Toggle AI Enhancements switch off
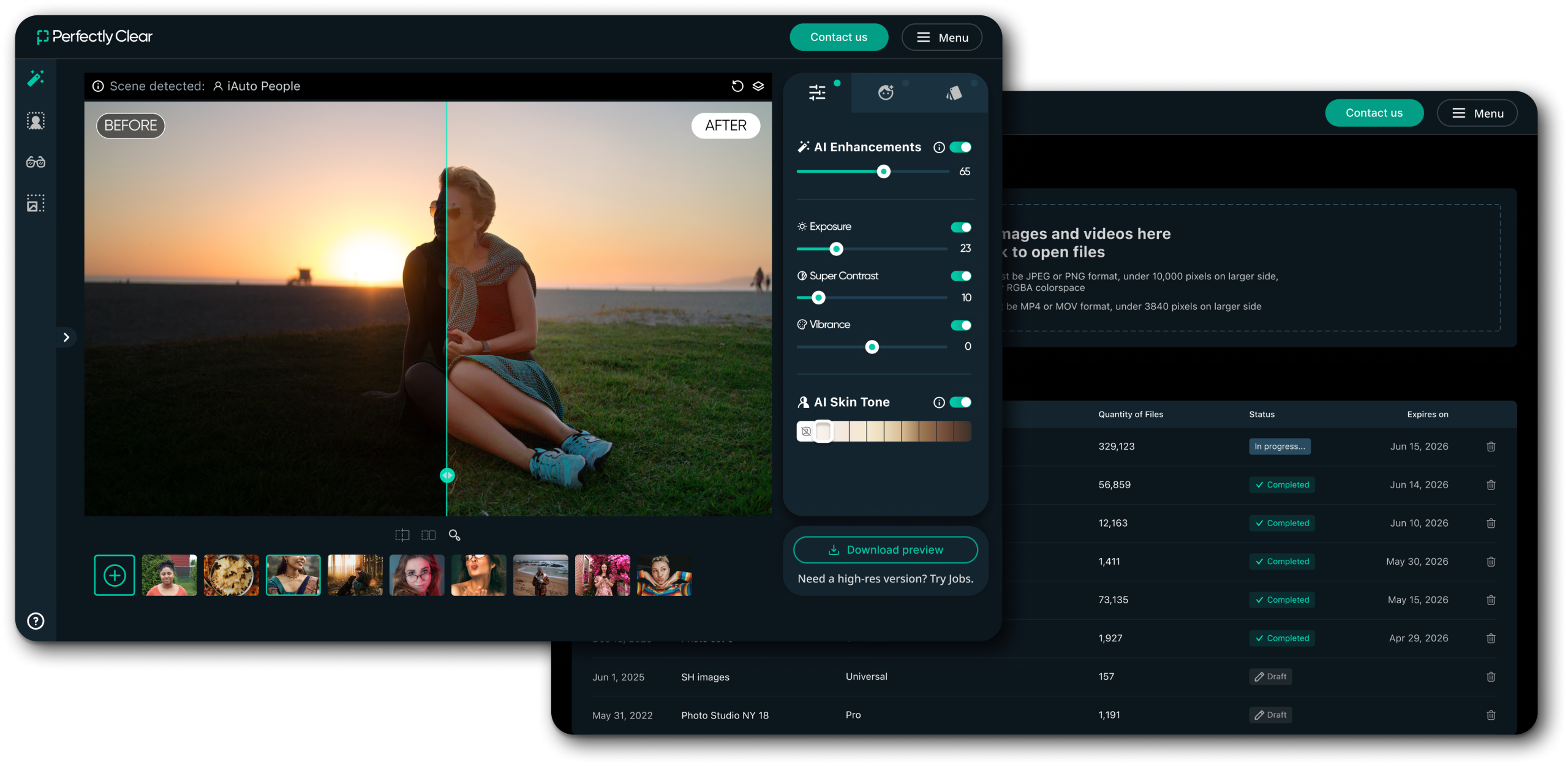 coord(960,147)
